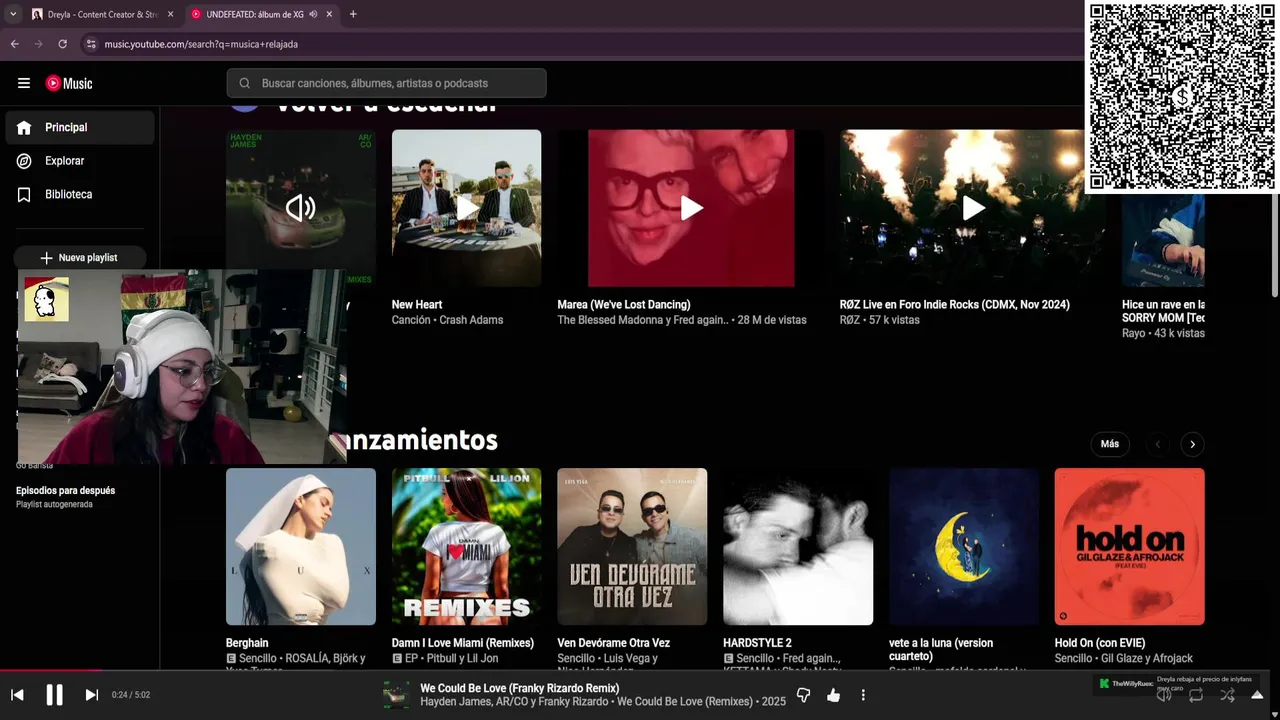Open Hold On Gil Glaze cover

tap(1130, 547)
